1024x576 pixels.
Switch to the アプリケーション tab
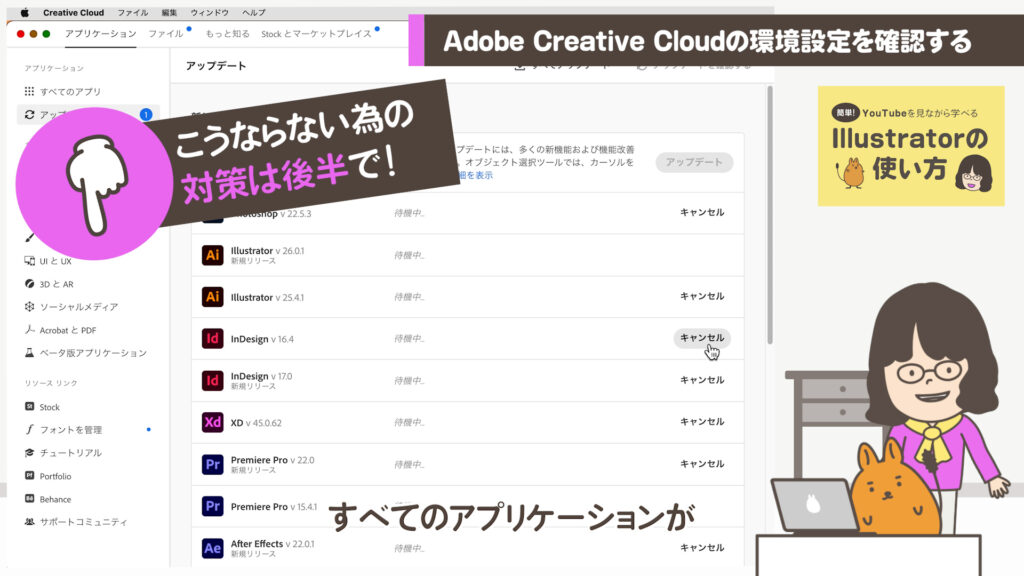(x=101, y=33)
